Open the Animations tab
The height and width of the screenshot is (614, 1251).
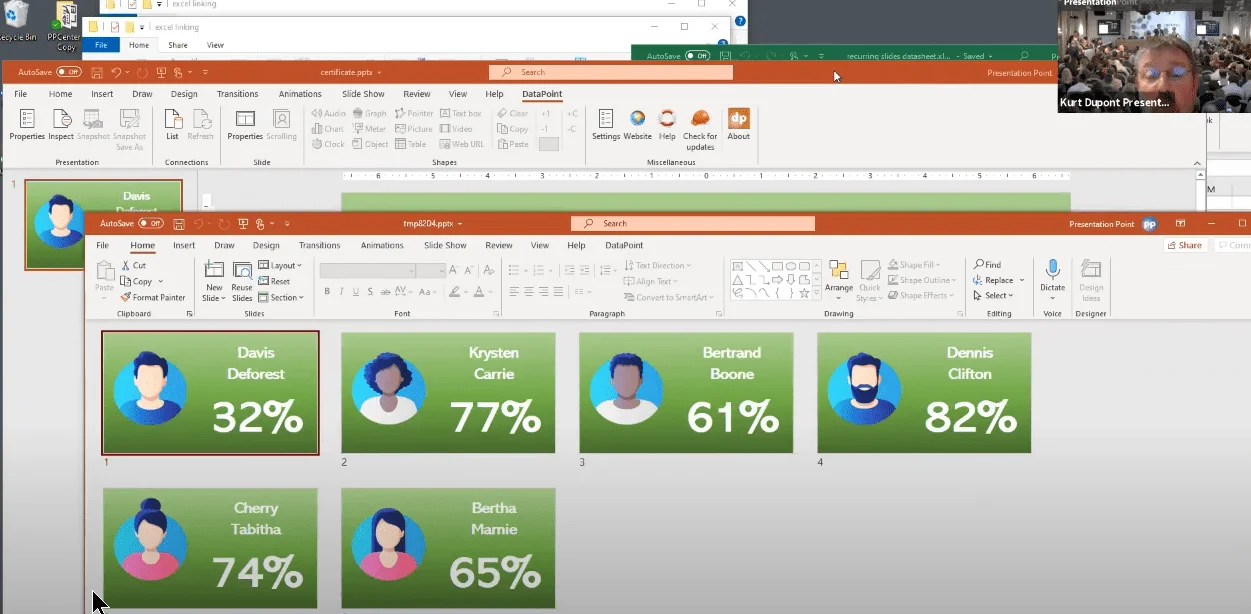pos(382,245)
